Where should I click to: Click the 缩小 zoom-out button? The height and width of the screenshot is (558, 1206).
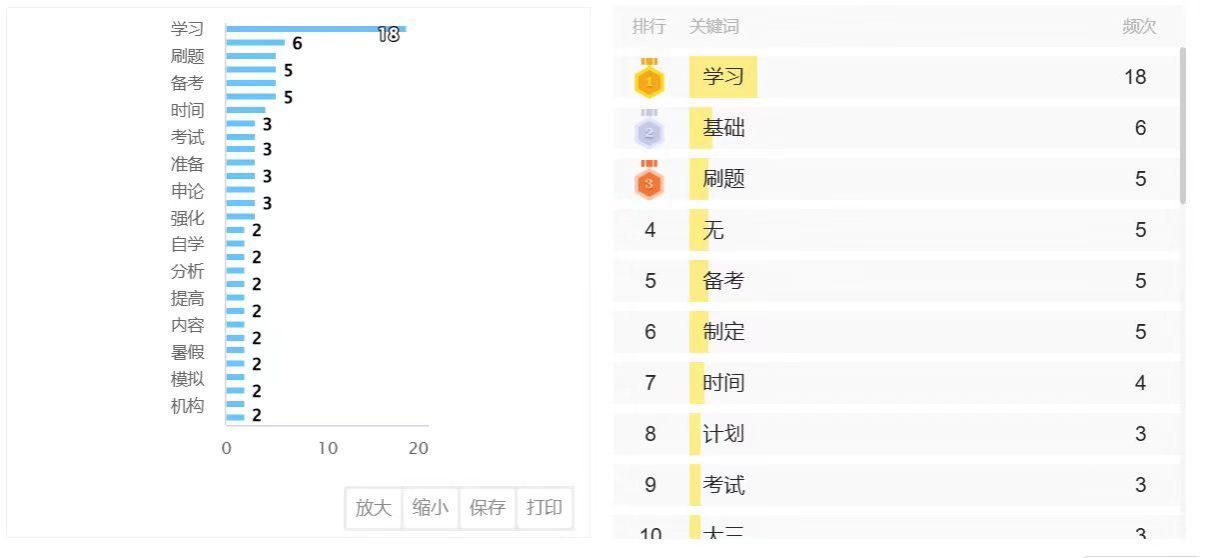click(x=430, y=508)
